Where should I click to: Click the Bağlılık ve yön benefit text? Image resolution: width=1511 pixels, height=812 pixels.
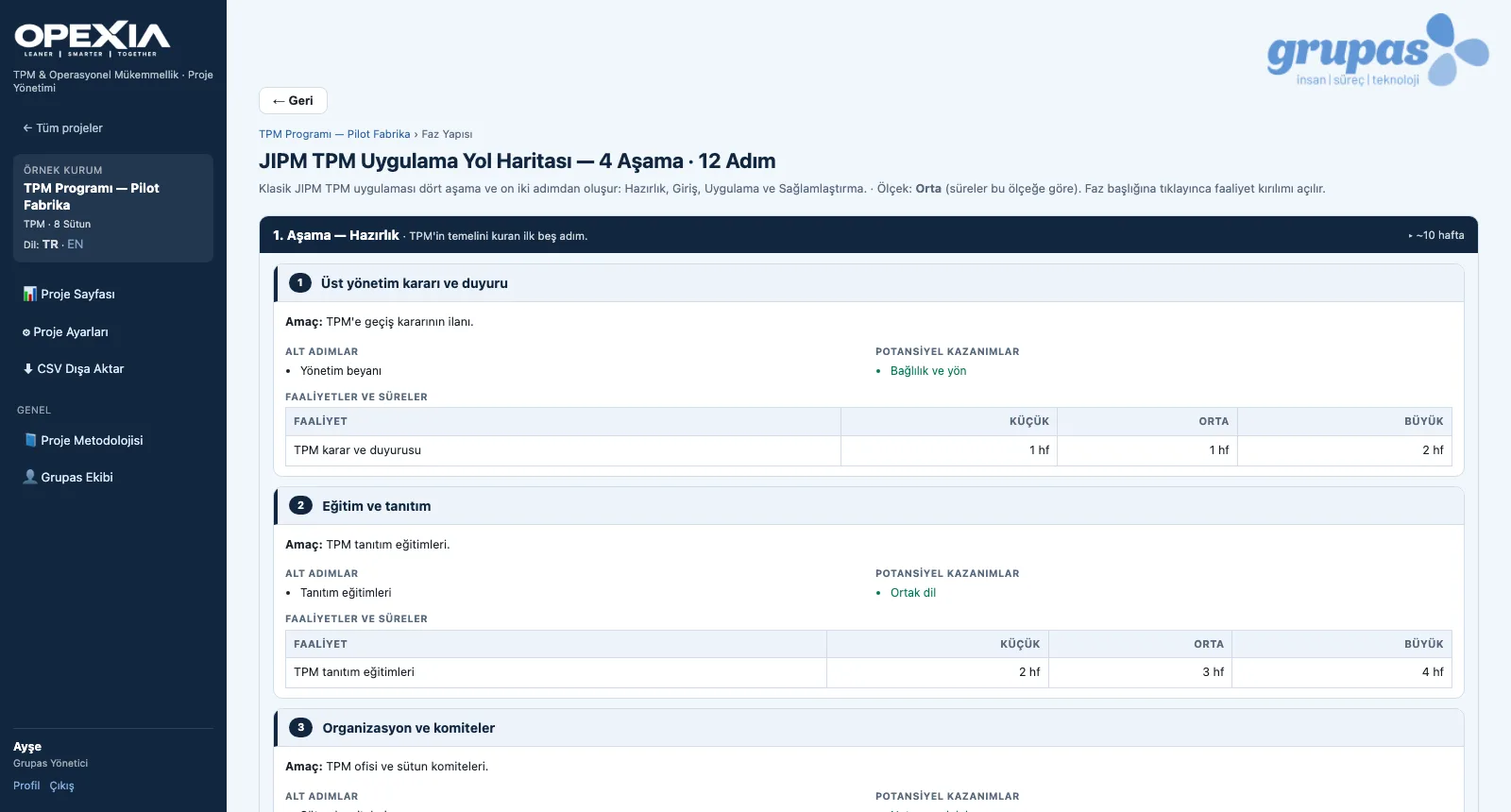click(x=928, y=371)
